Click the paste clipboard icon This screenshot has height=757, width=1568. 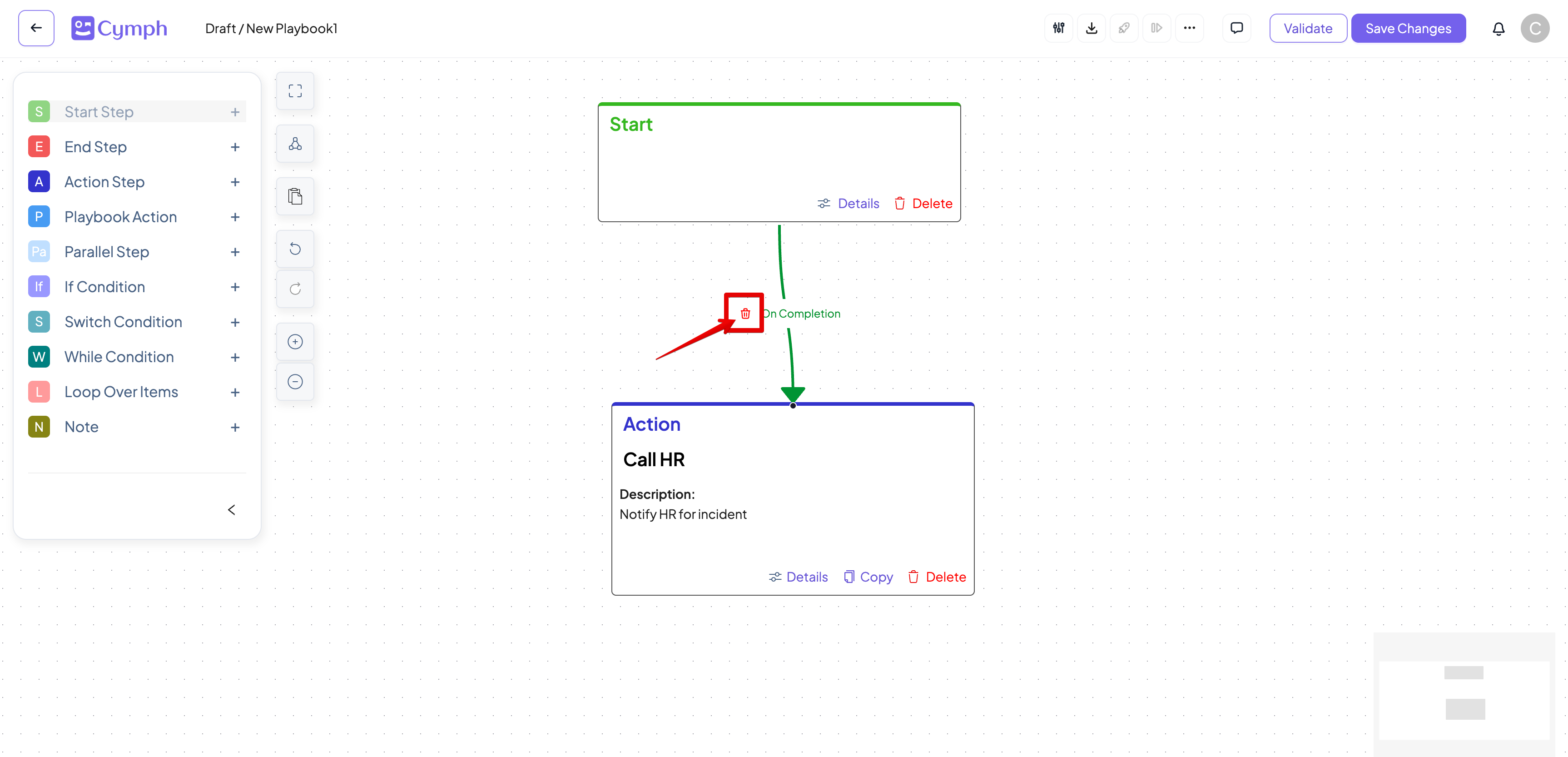295,196
